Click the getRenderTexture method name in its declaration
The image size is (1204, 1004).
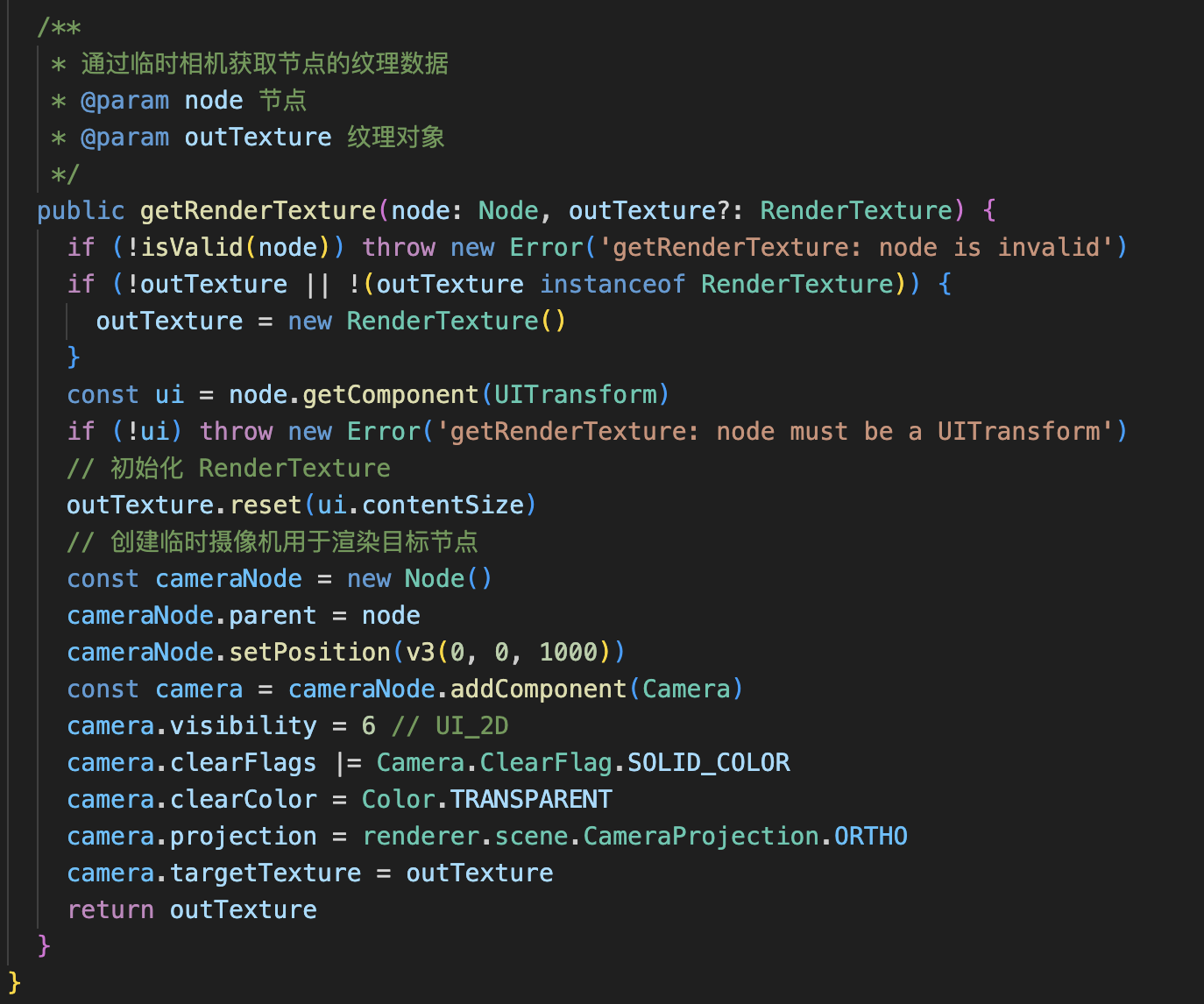pyautogui.click(x=258, y=211)
